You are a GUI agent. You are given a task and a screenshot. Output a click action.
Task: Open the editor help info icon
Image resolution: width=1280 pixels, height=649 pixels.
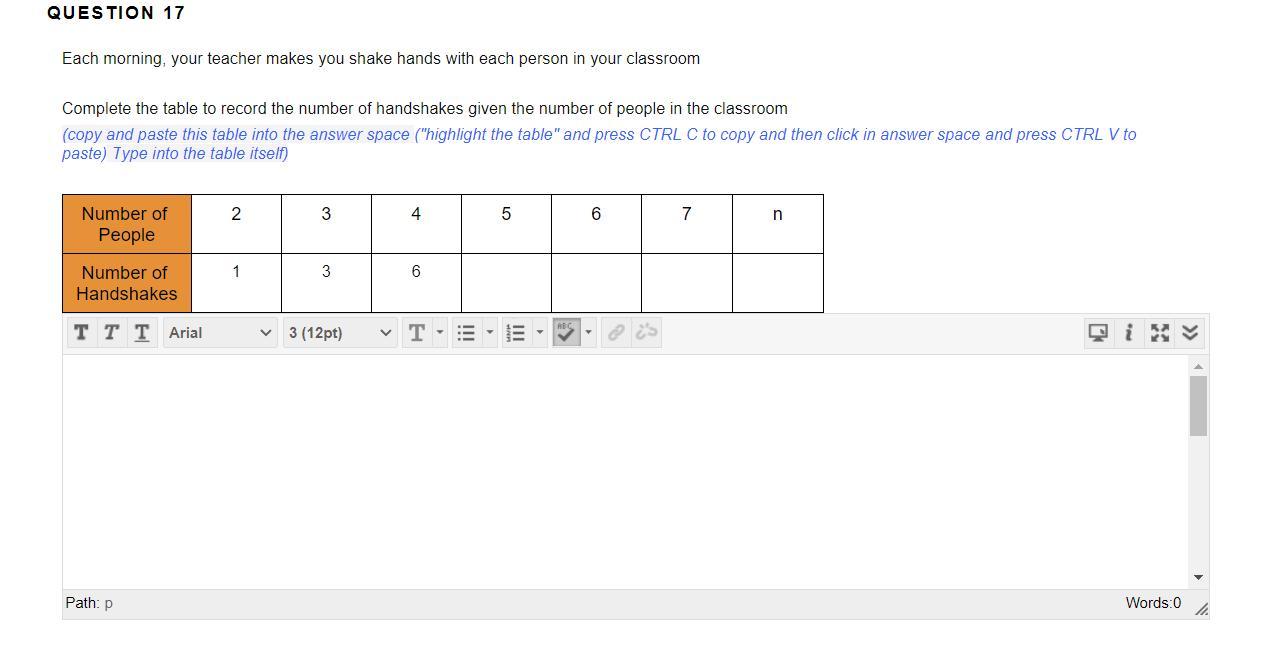tap(1128, 333)
